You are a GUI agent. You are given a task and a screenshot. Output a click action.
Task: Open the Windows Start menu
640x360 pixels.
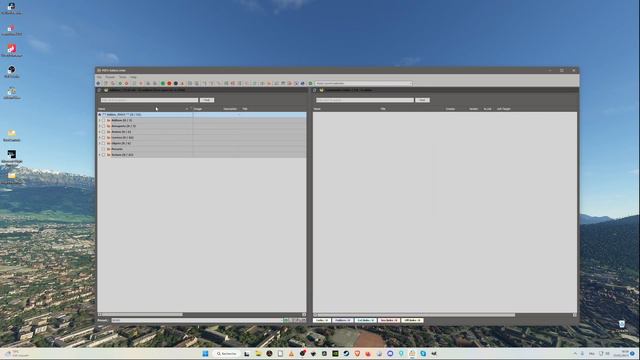[x=205, y=353]
